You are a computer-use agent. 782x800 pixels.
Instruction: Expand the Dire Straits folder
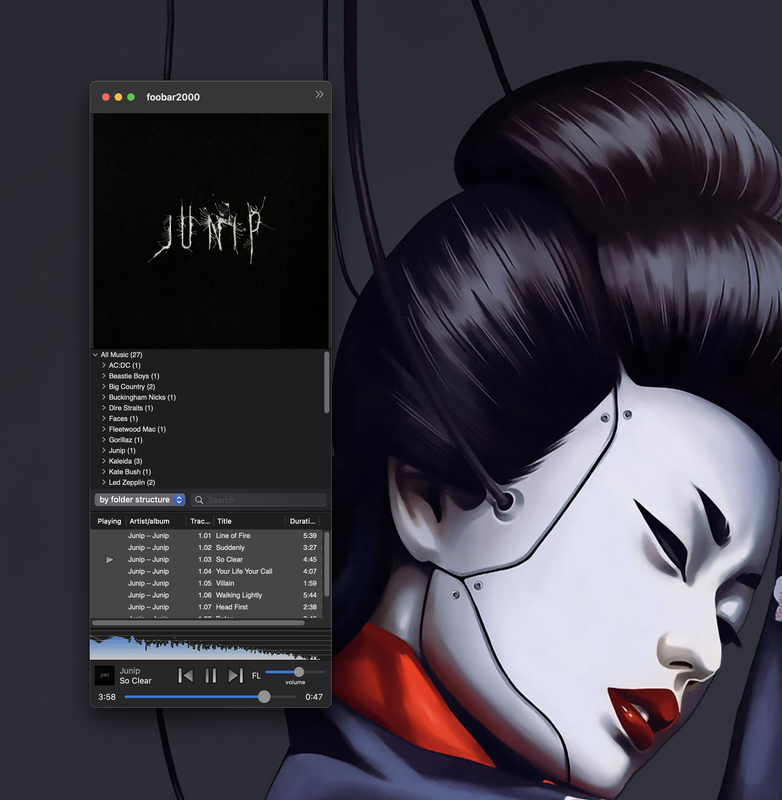coord(104,408)
